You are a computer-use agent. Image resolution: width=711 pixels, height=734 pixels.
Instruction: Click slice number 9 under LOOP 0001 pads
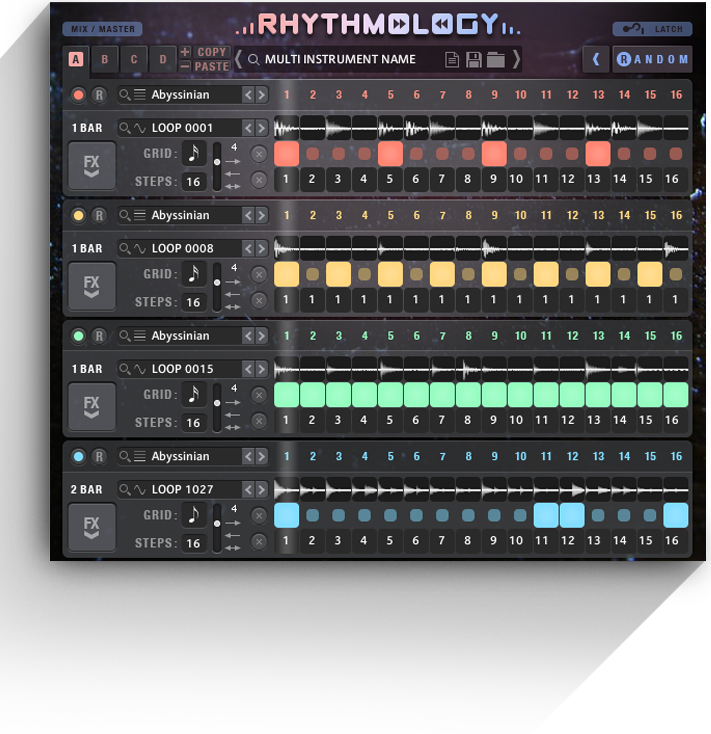[493, 179]
